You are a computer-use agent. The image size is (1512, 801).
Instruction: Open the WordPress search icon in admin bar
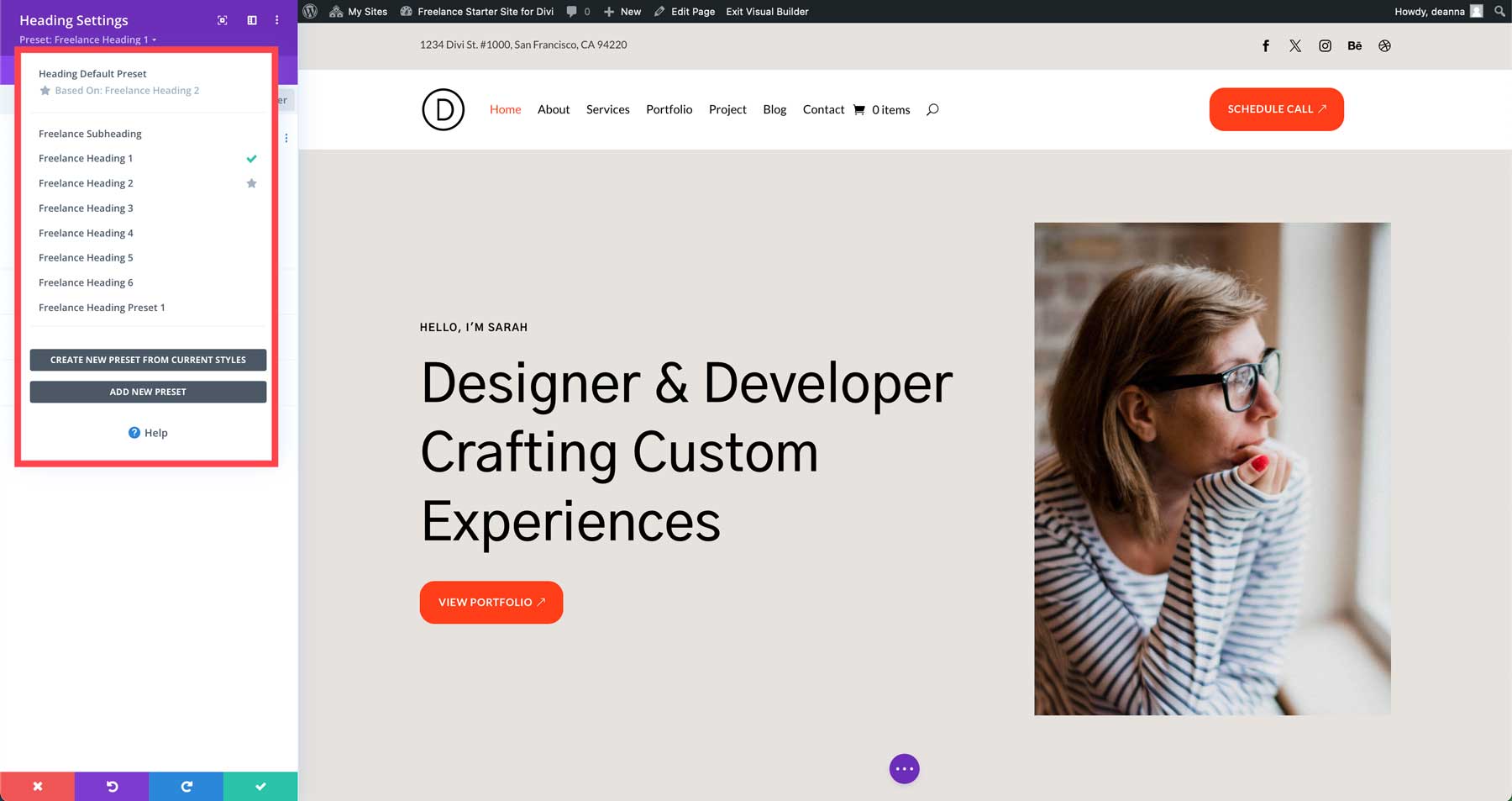[x=1500, y=11]
